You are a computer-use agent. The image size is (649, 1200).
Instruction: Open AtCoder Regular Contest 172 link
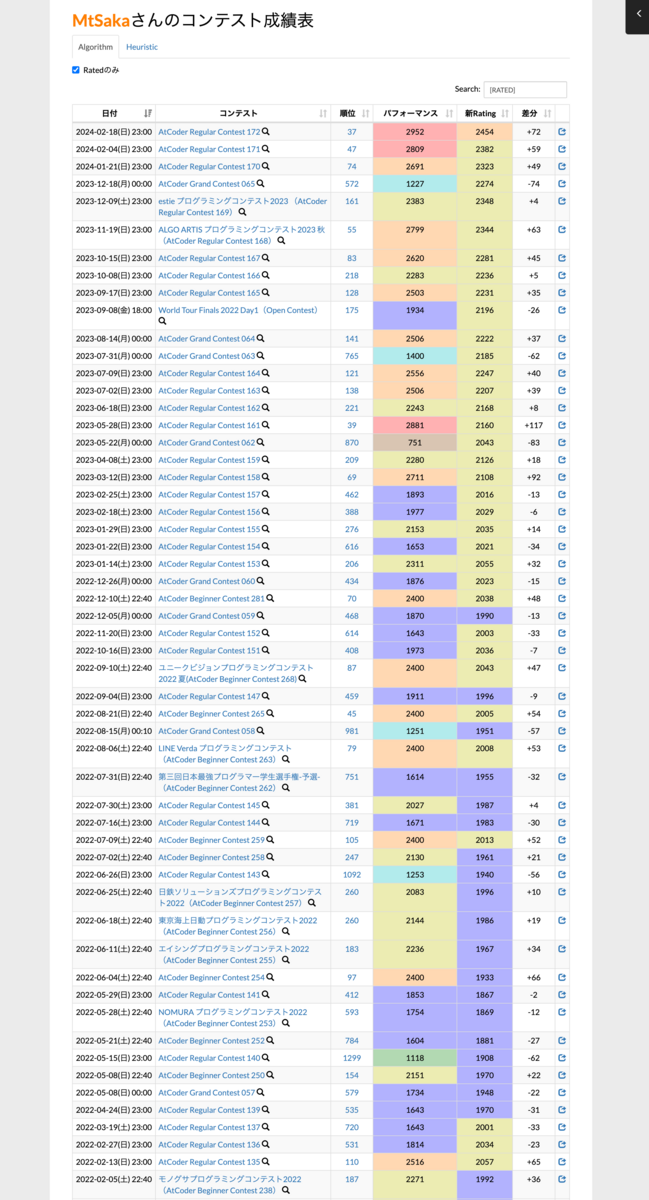point(209,132)
